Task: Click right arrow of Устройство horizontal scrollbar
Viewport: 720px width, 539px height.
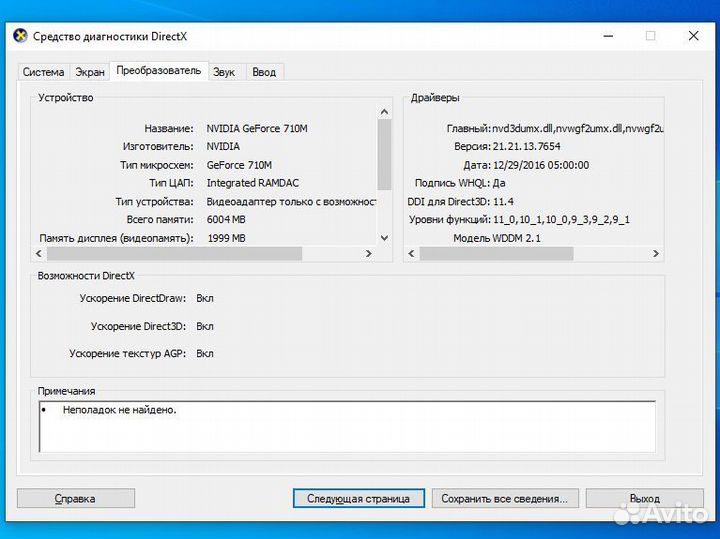Action: (368, 253)
